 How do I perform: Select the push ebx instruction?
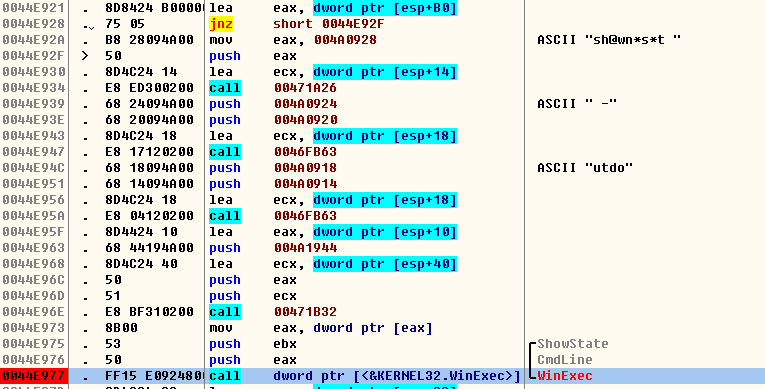tap(253, 344)
